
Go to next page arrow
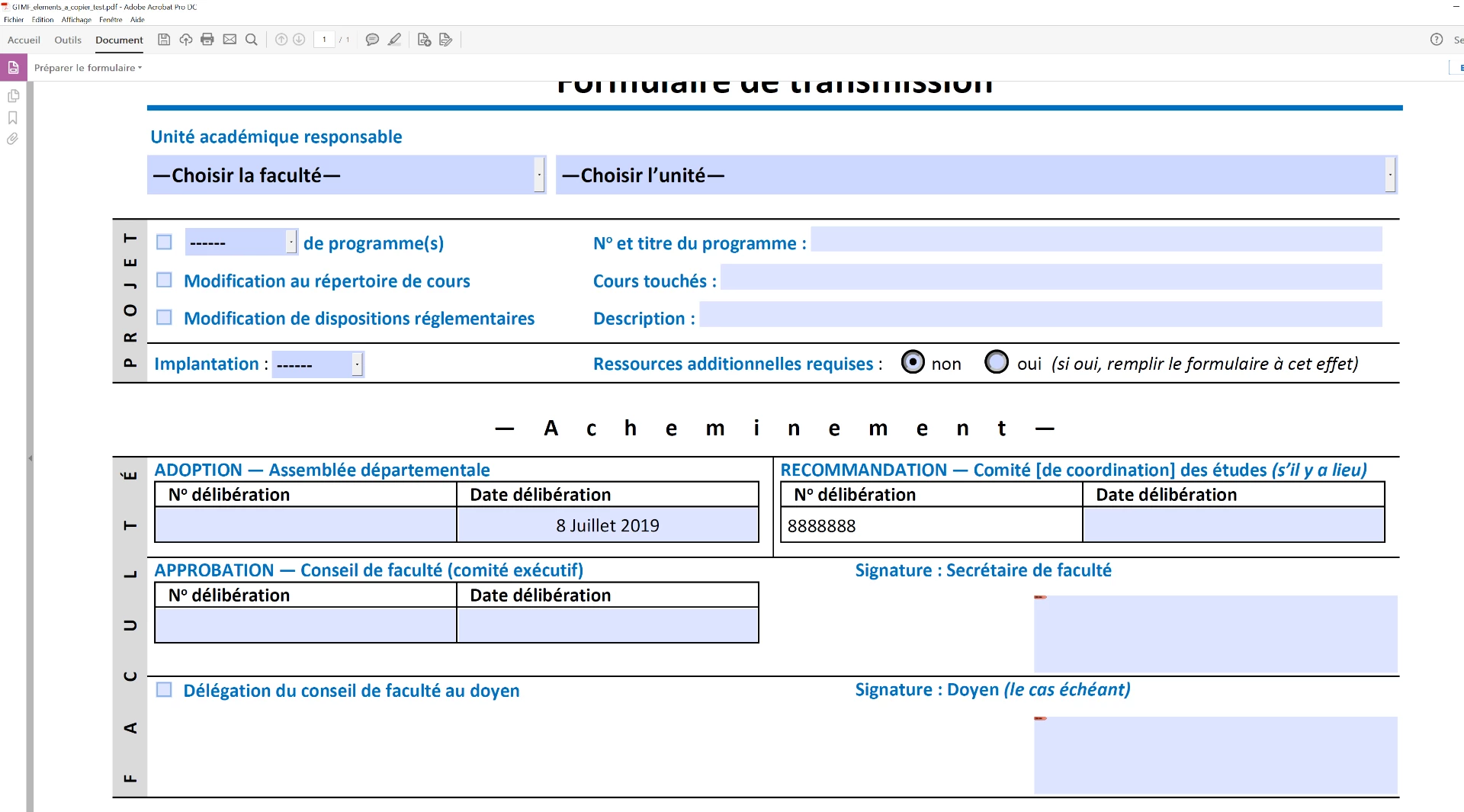pos(300,40)
